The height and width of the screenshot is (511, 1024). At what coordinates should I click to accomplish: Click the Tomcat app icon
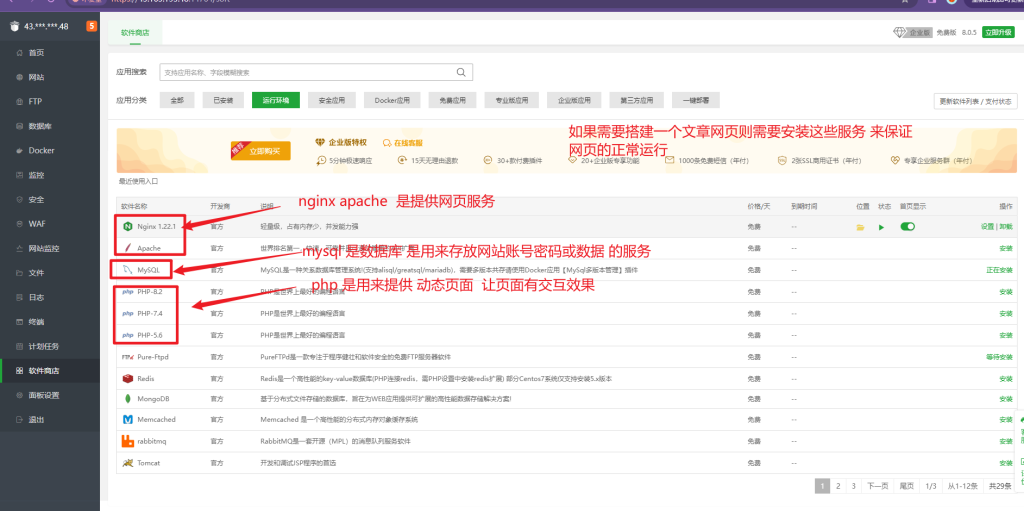pos(127,463)
